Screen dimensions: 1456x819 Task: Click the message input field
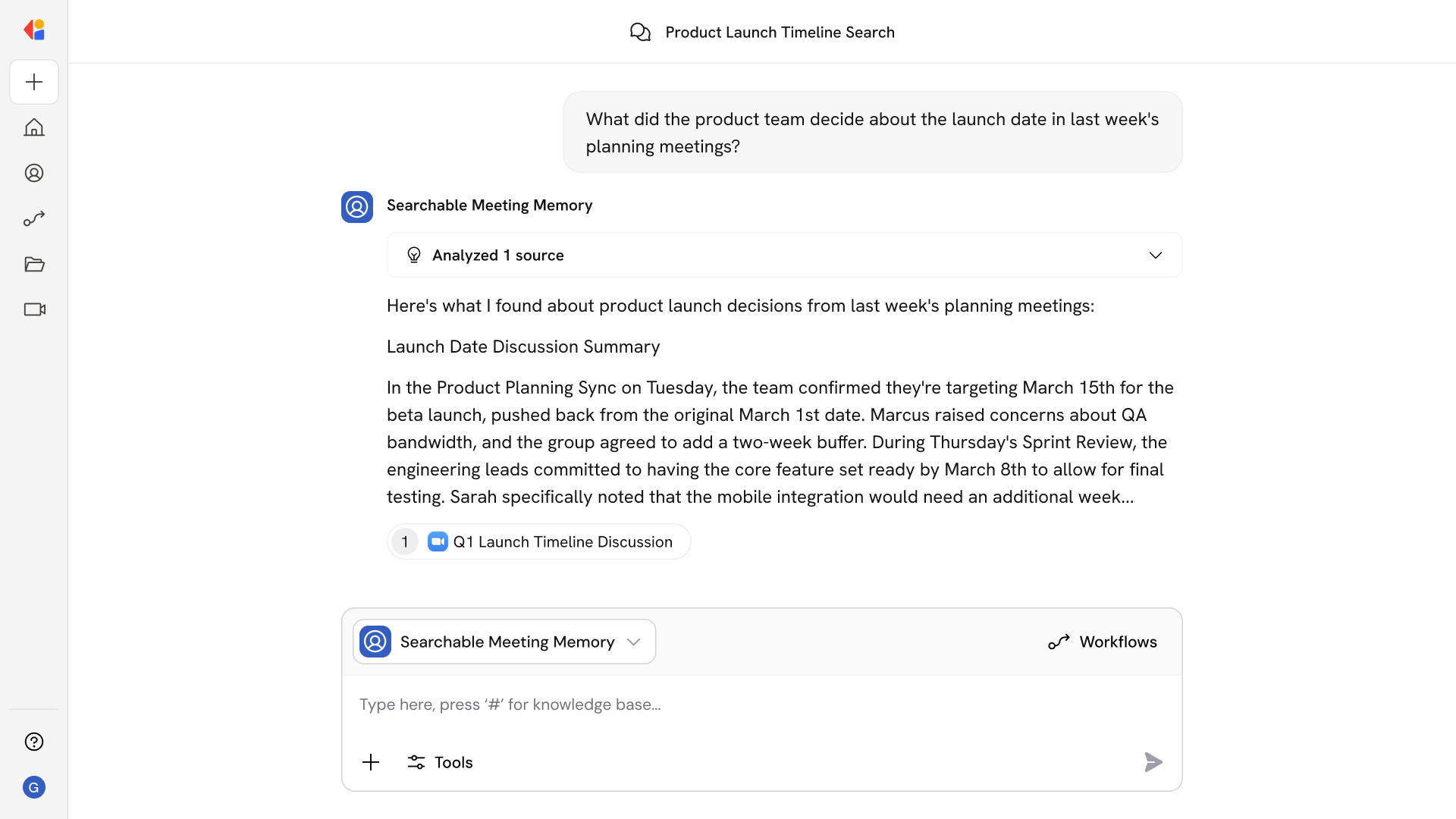point(682,704)
